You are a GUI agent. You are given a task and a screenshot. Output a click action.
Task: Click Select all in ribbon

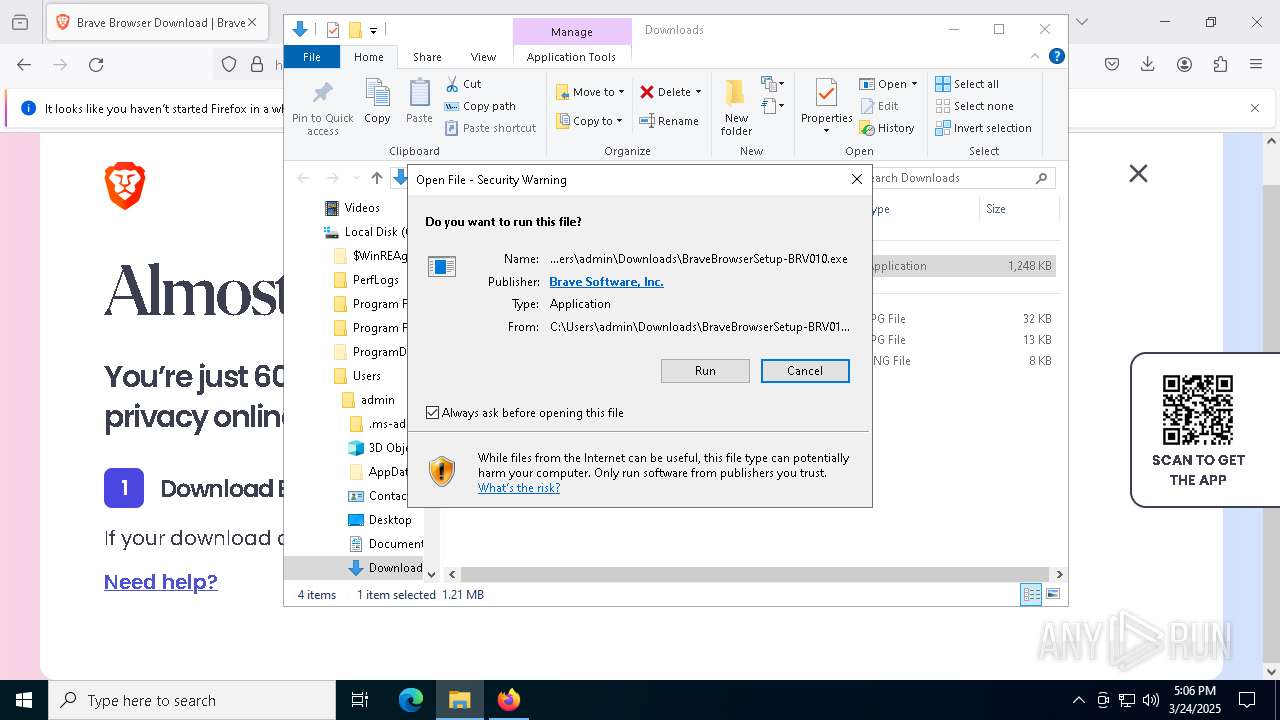tap(967, 84)
